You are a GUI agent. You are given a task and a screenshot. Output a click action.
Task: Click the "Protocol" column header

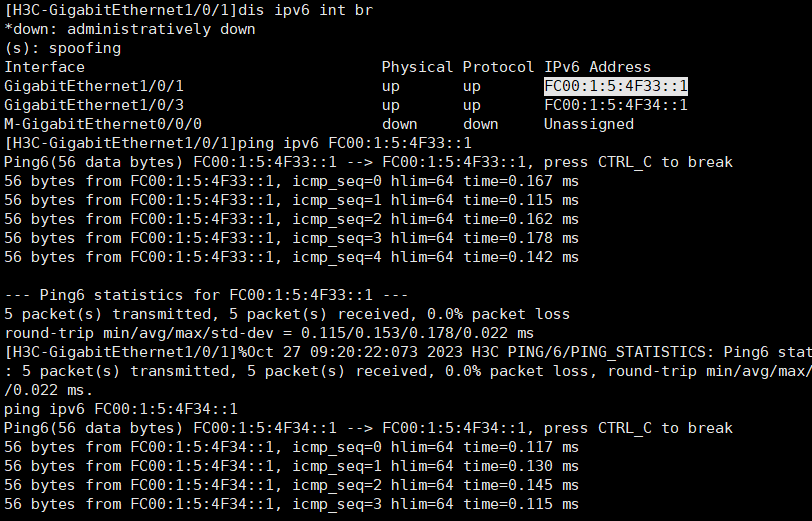[x=498, y=67]
